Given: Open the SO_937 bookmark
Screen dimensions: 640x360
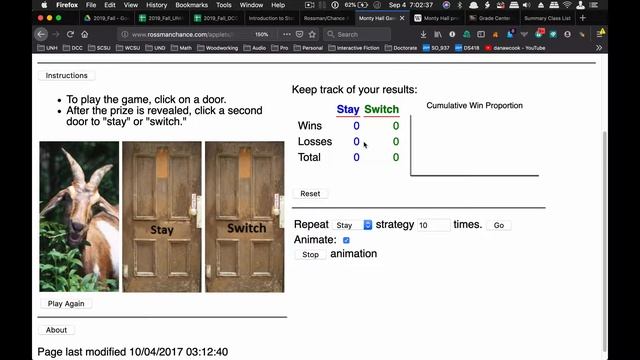Looking at the screenshot, I should [436, 48].
